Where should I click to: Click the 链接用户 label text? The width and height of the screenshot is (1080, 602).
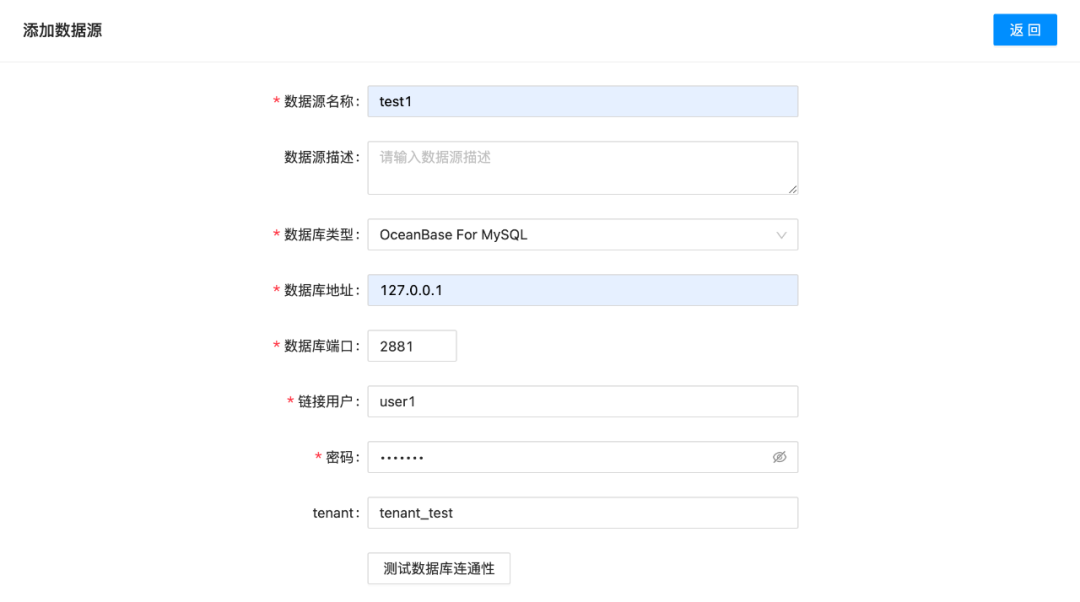click(326, 402)
